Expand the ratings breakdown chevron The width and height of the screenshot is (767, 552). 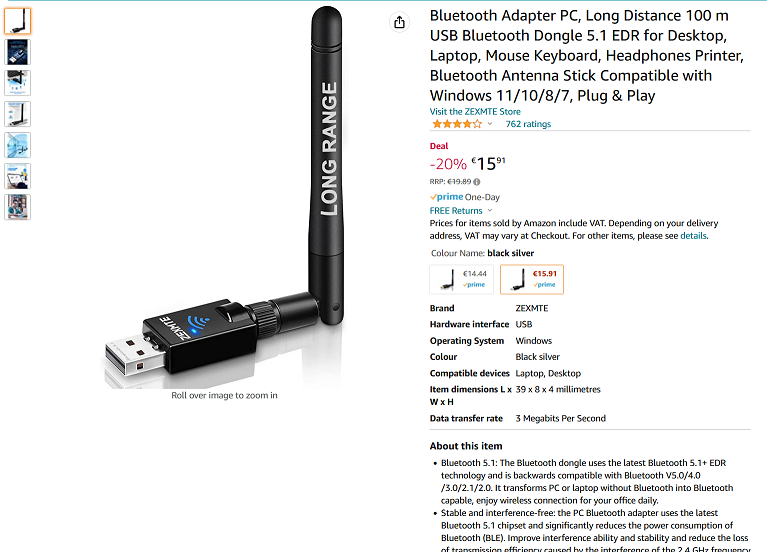(x=490, y=124)
